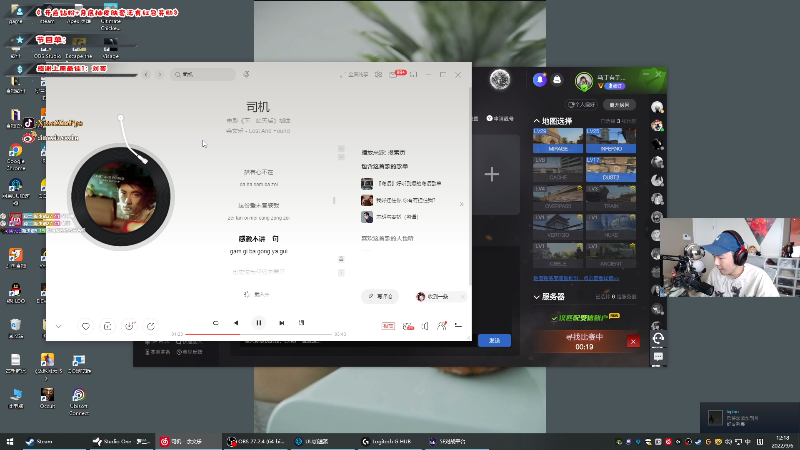Open the bag icon next to the bell
This screenshot has height=450, width=800.
[x=557, y=80]
